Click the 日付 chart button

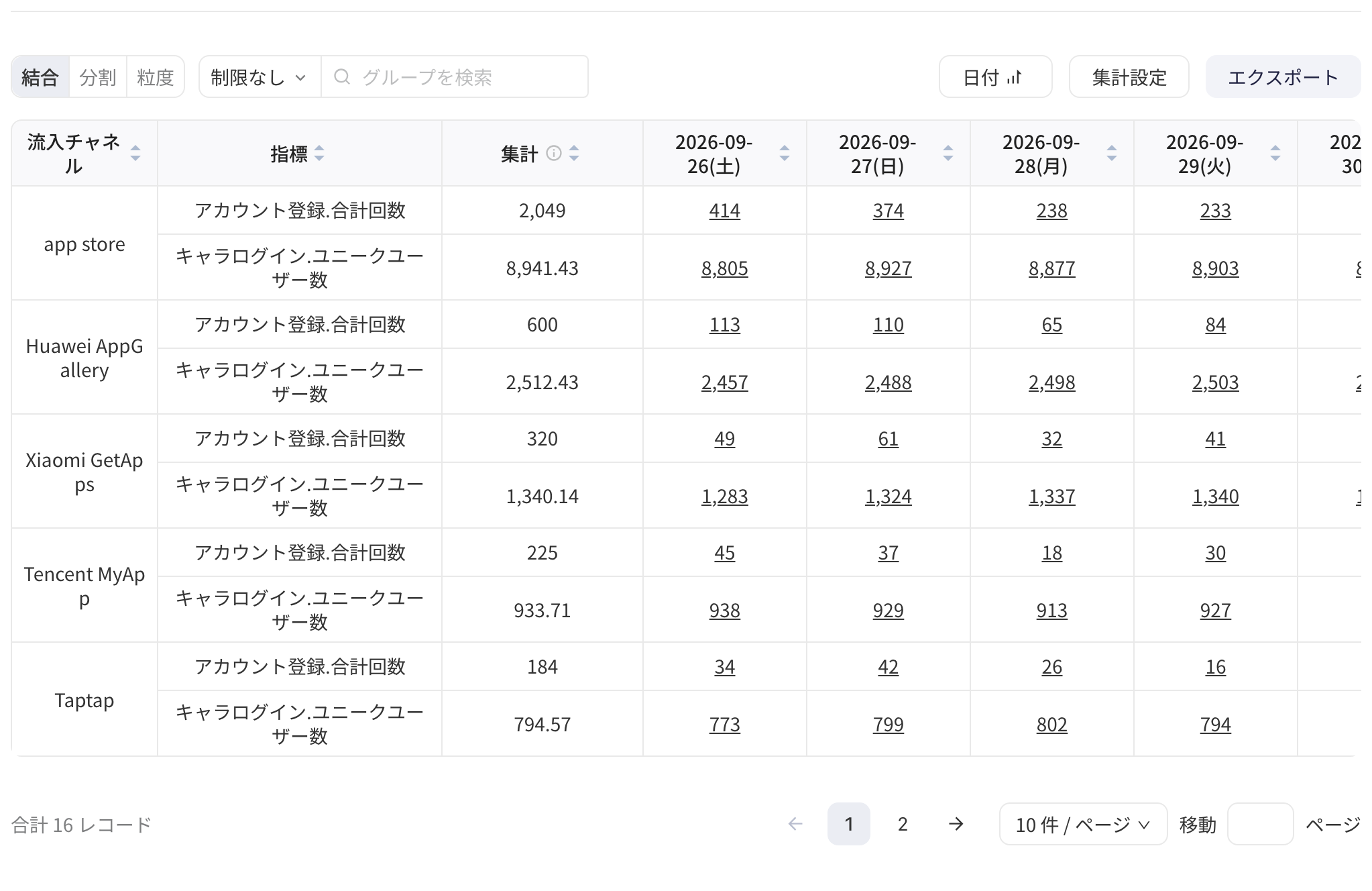(995, 77)
